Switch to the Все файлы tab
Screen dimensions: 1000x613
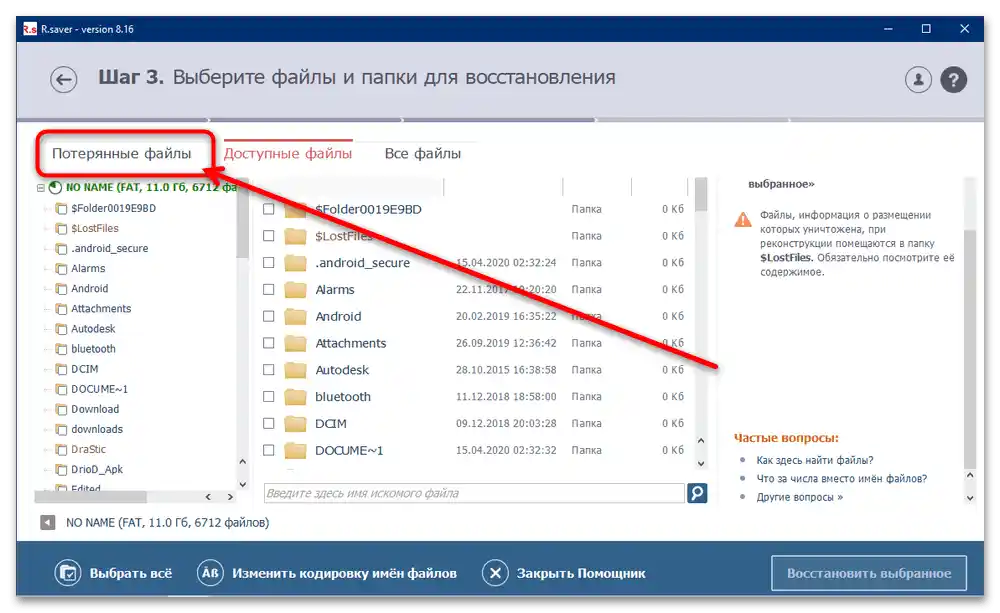pos(423,153)
